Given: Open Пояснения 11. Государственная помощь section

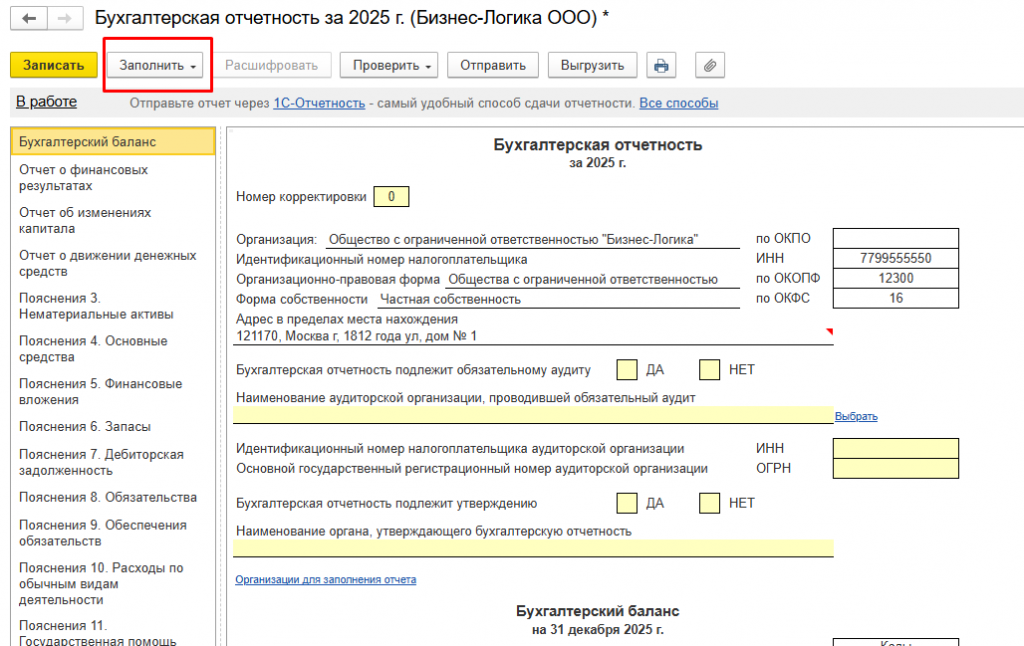Looking at the screenshot, I should coord(113,632).
